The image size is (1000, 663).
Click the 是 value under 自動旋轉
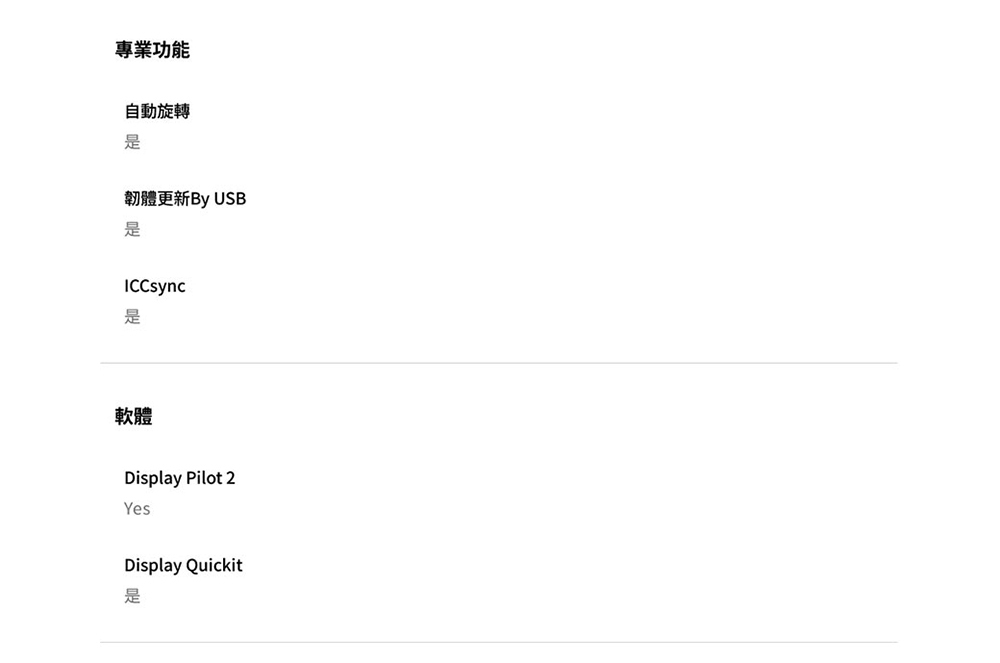pos(132,142)
